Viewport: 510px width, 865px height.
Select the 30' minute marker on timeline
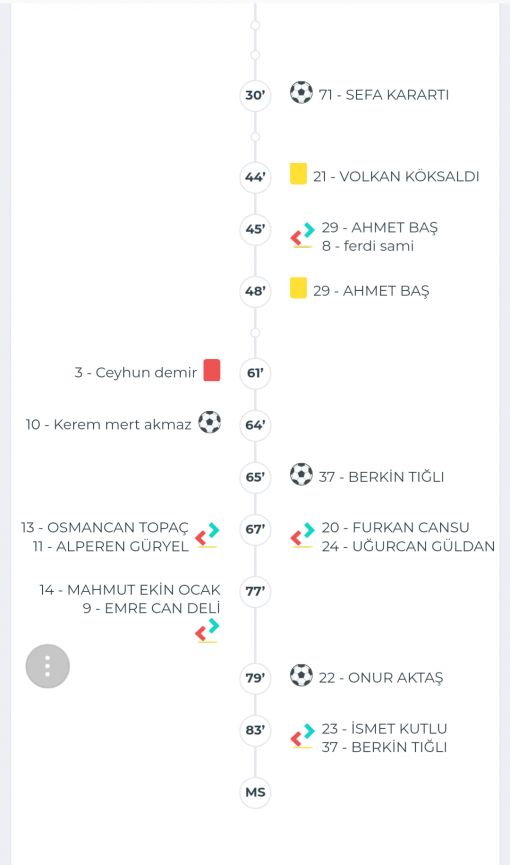point(255,95)
